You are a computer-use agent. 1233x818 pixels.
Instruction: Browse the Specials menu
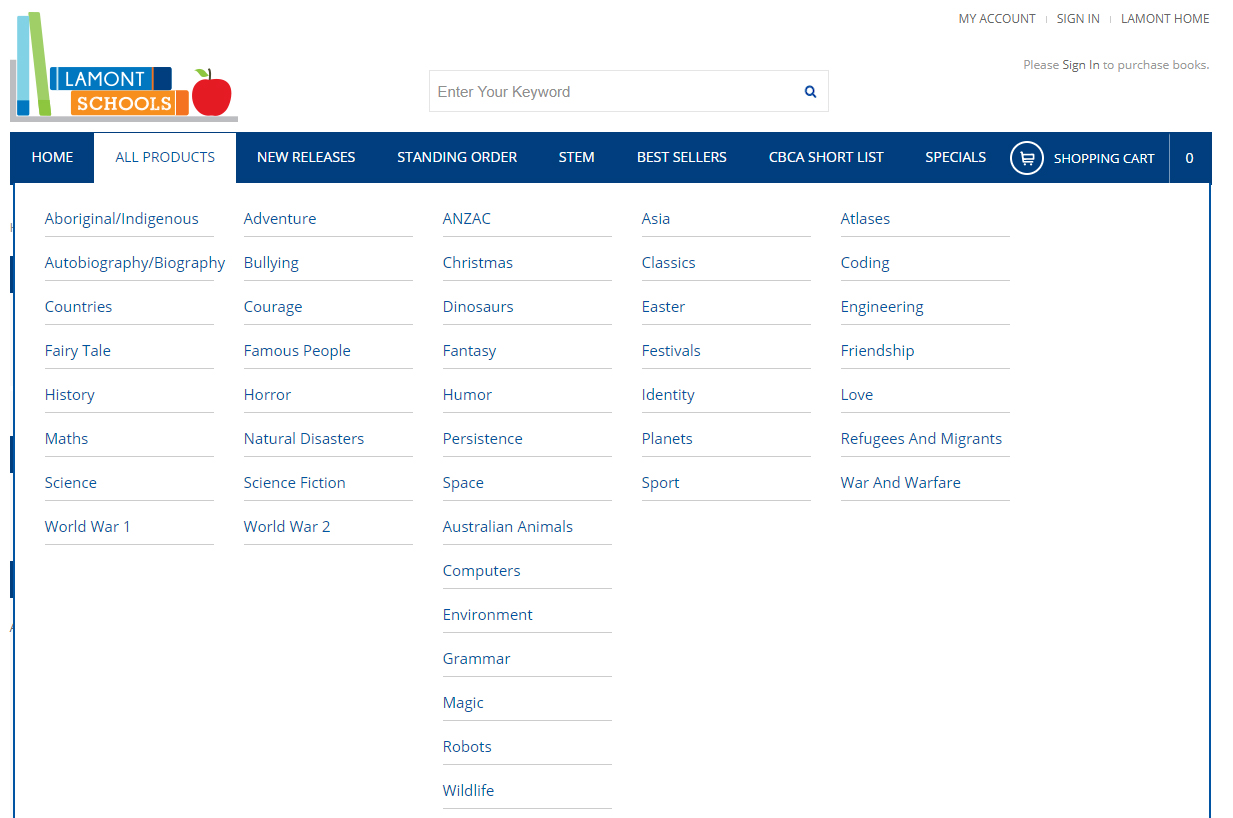tap(955, 157)
